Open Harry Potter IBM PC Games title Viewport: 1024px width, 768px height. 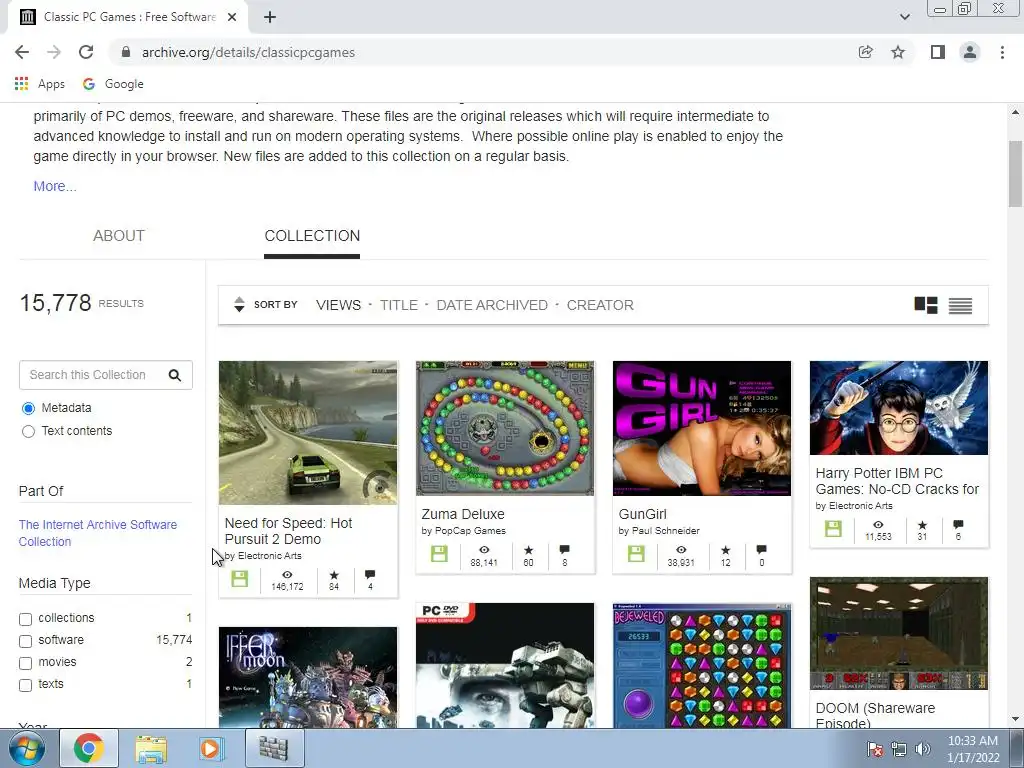point(897,481)
